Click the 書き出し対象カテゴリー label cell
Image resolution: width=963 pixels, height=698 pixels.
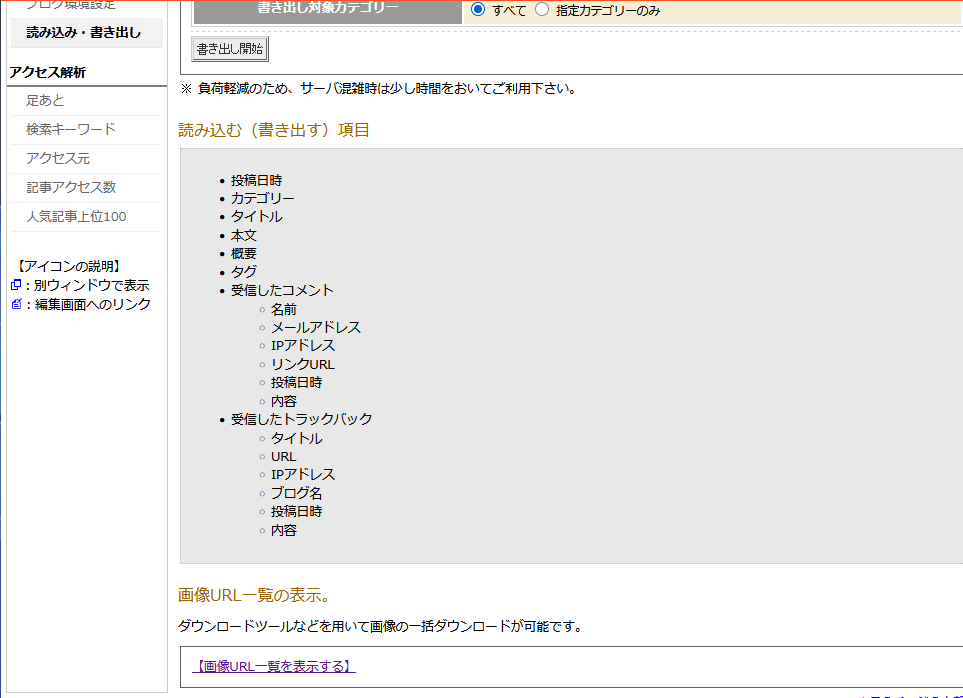coord(327,12)
